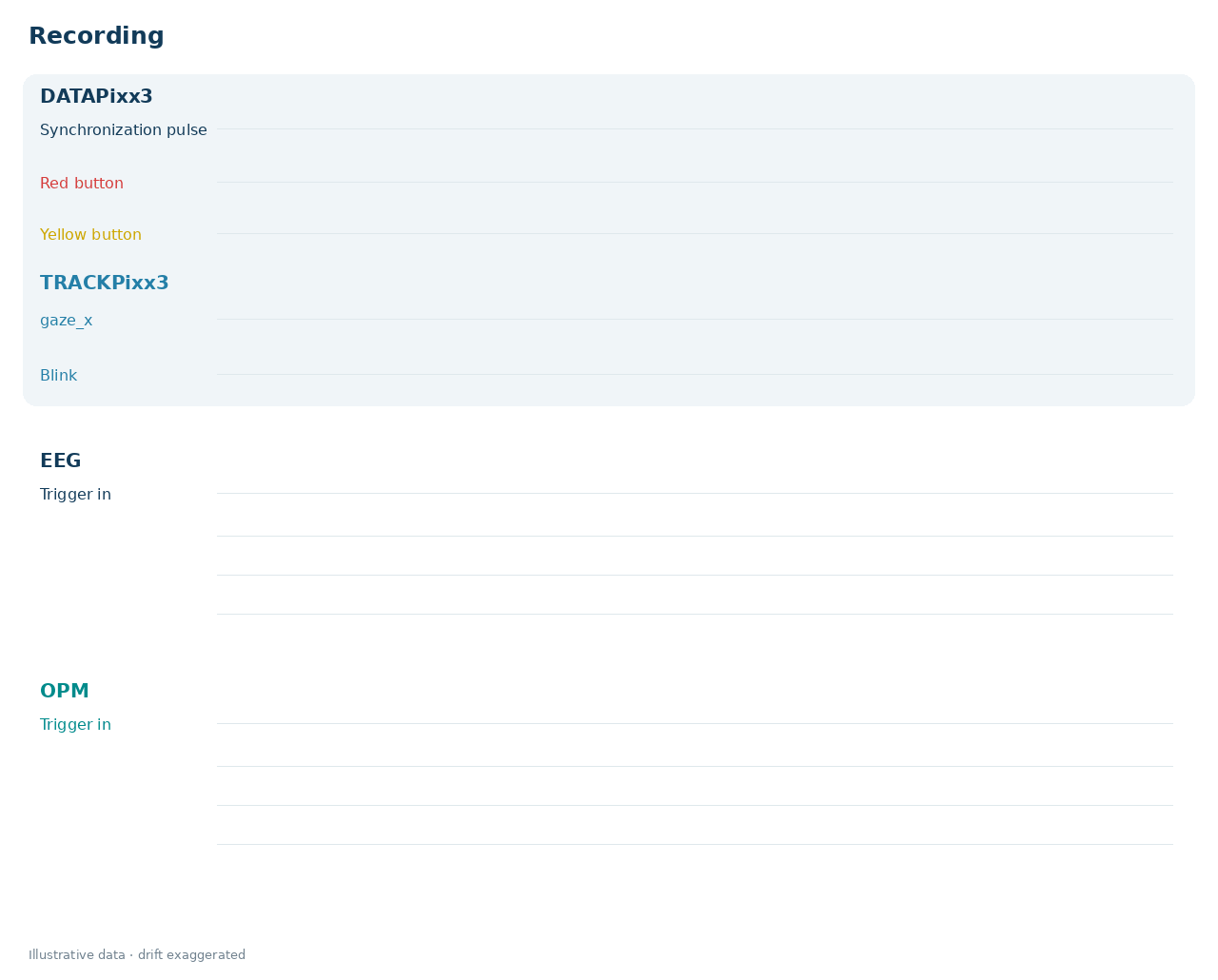Screen dimensions: 1218x980
Task: Select the Red button channel label
Action: [x=82, y=184]
